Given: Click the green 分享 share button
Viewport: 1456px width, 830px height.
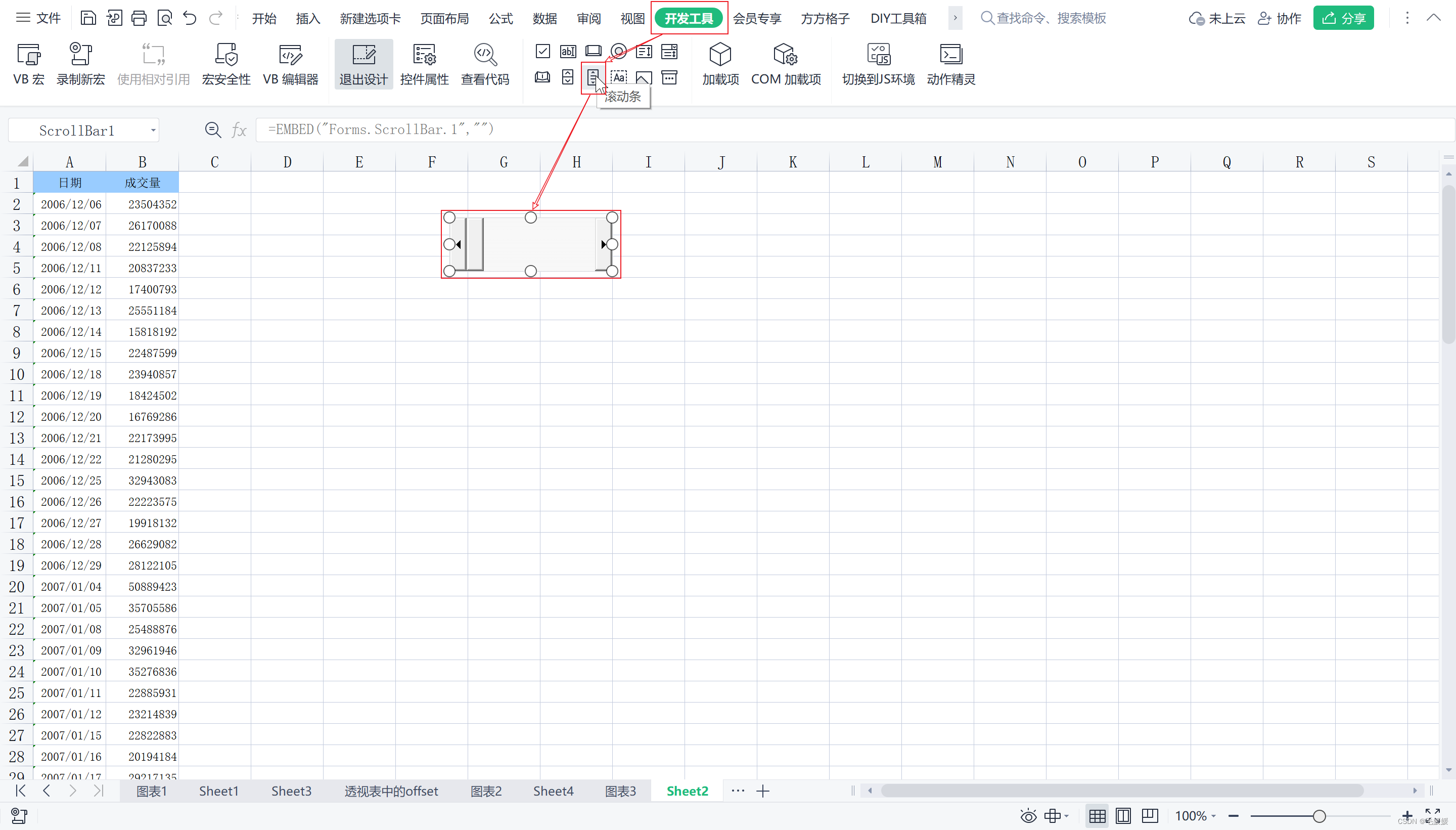Looking at the screenshot, I should point(1343,18).
